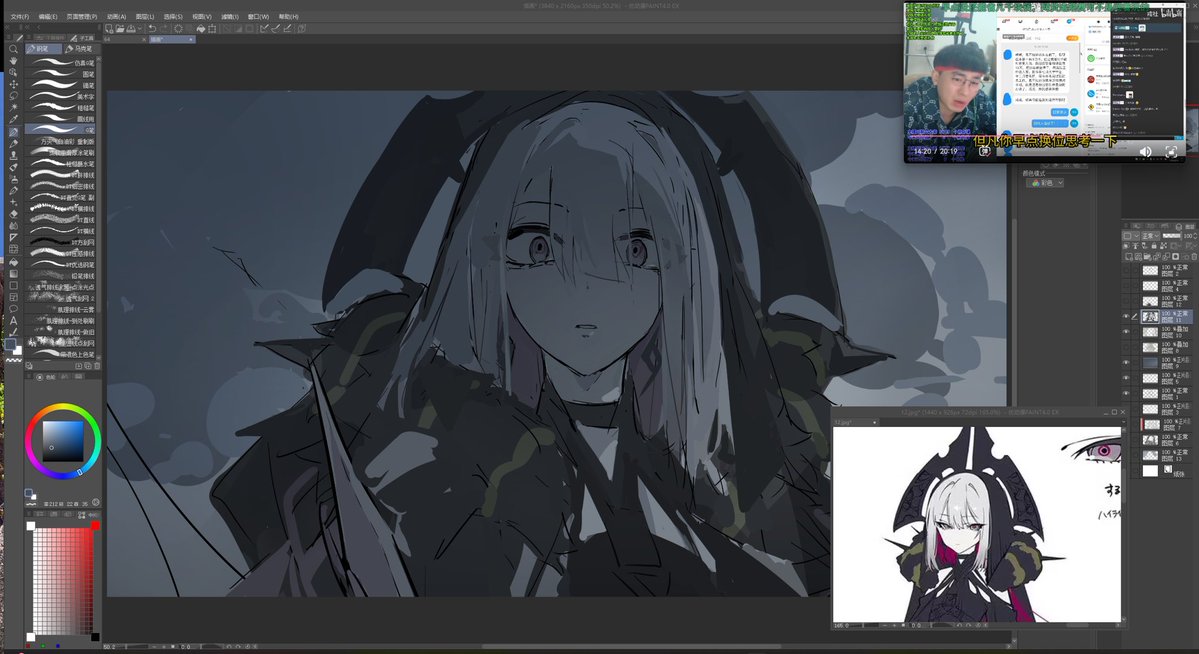1199x654 pixels.
Task: Click the Save icon in command bar
Action: click(x=132, y=28)
